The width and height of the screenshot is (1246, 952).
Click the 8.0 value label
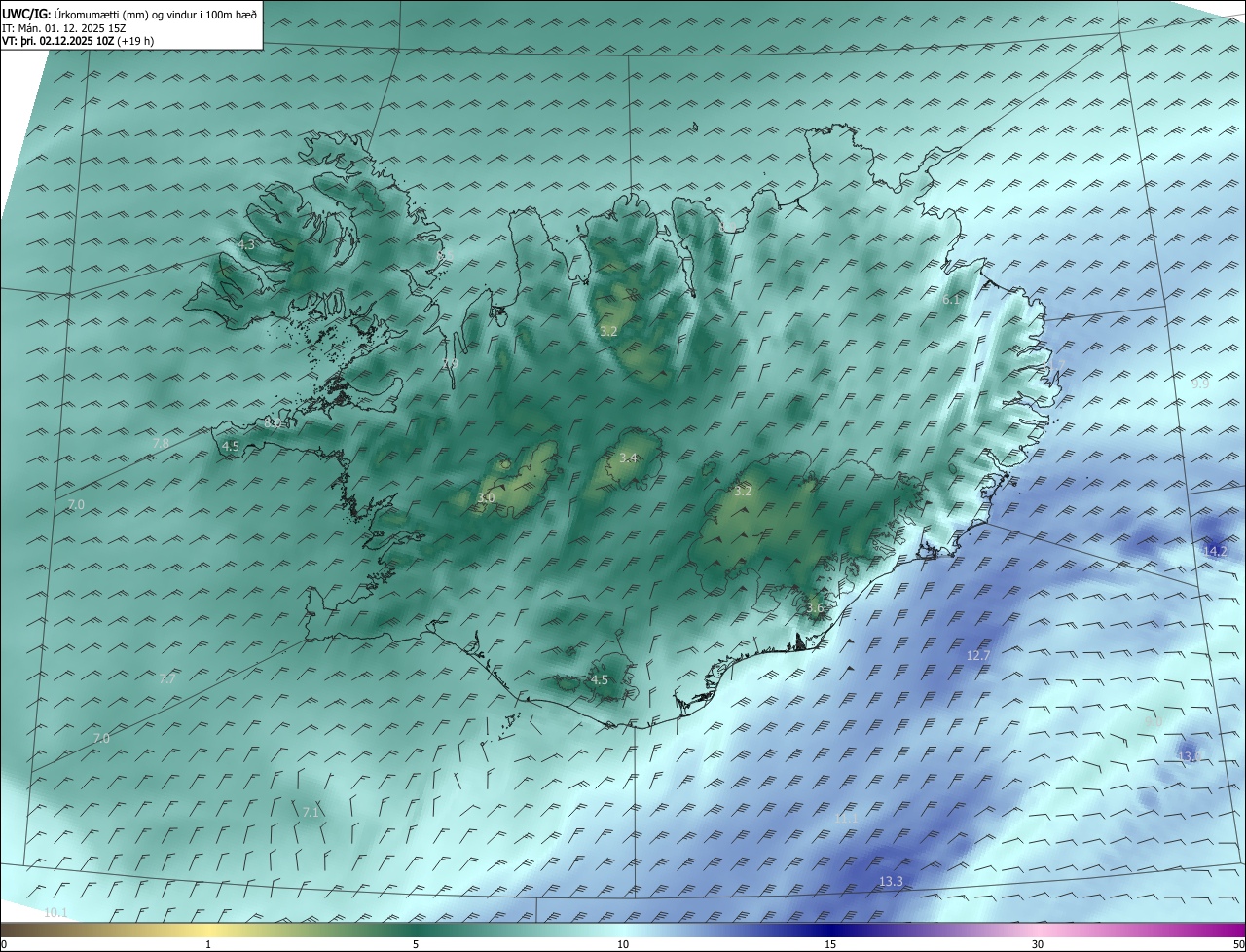273,423
